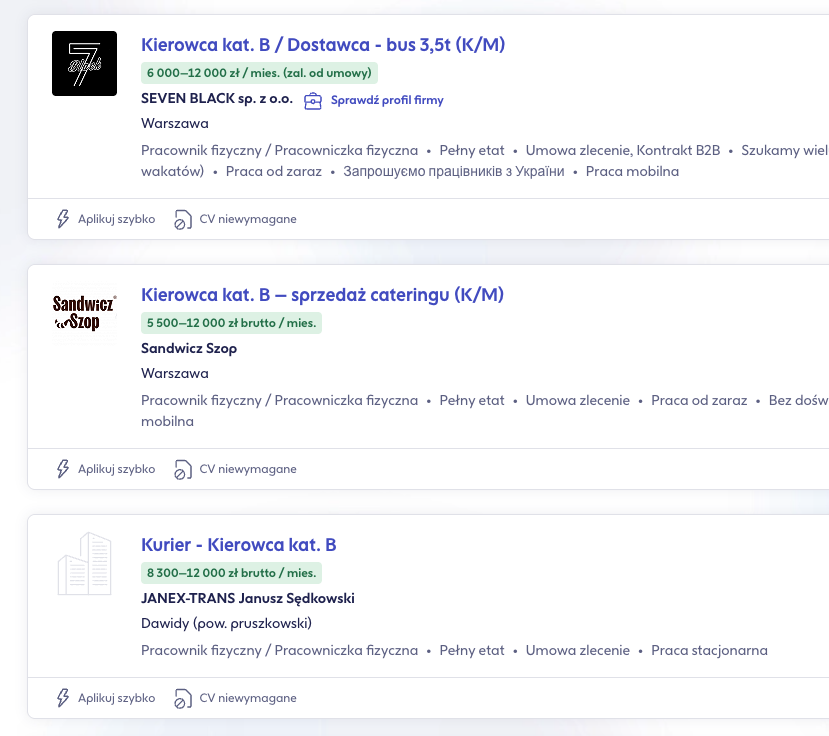The width and height of the screenshot is (829, 736).
Task: Open Kierowca kat. B – sprzedaż cateringu offer
Action: pyautogui.click(x=322, y=295)
